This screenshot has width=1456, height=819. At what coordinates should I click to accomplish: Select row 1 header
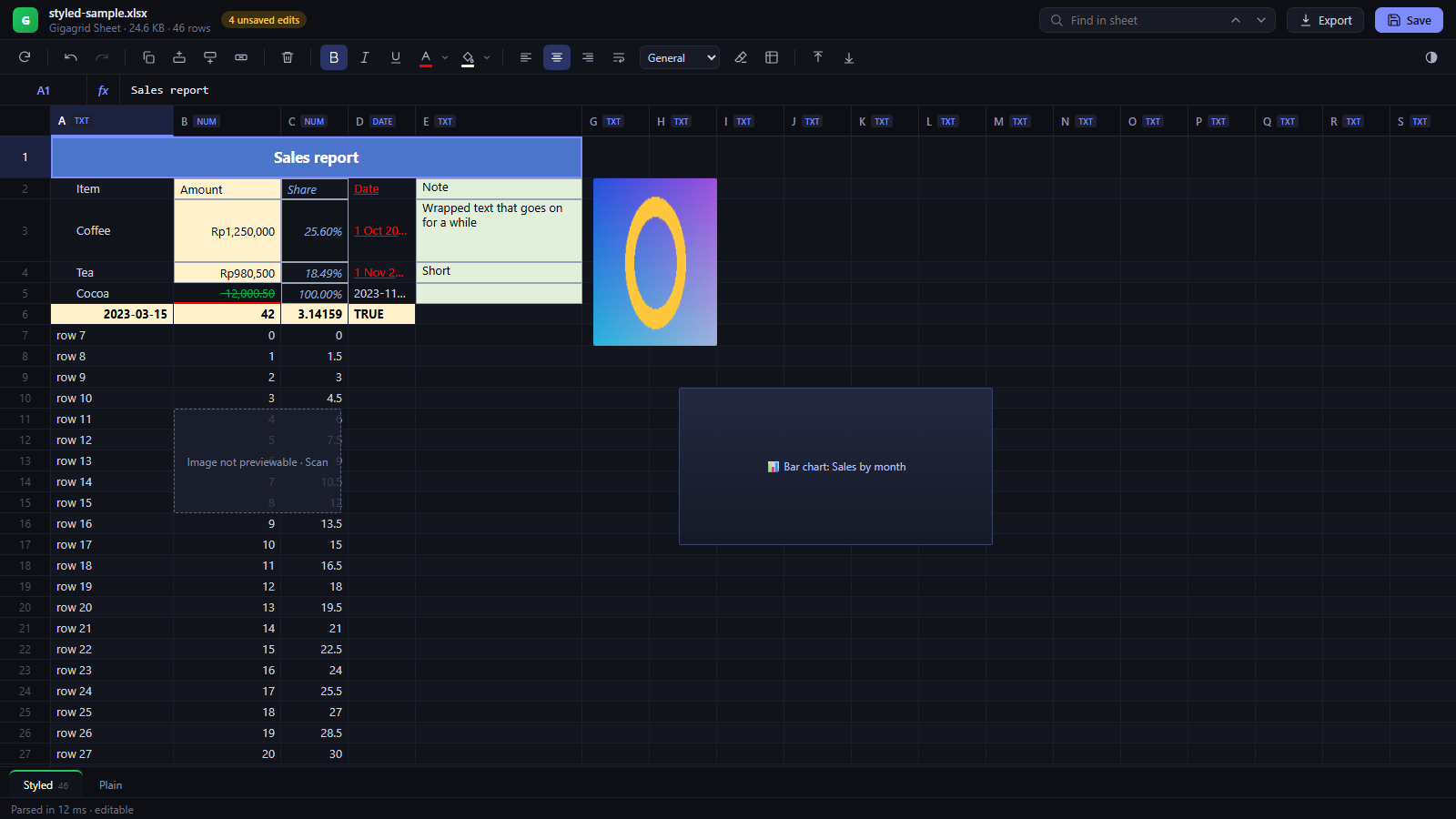(25, 157)
